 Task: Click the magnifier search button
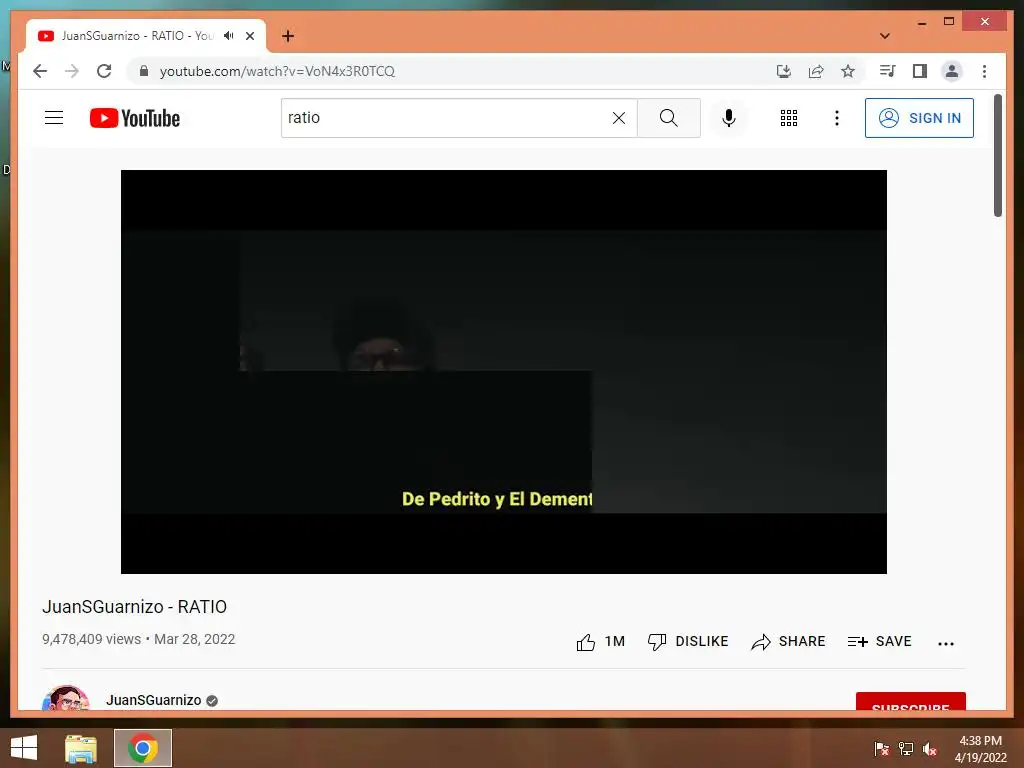(669, 118)
